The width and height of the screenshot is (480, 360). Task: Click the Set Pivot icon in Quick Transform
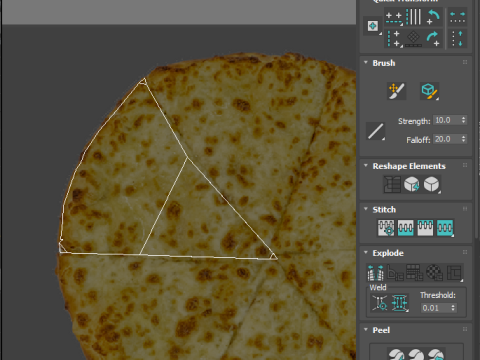click(373, 26)
